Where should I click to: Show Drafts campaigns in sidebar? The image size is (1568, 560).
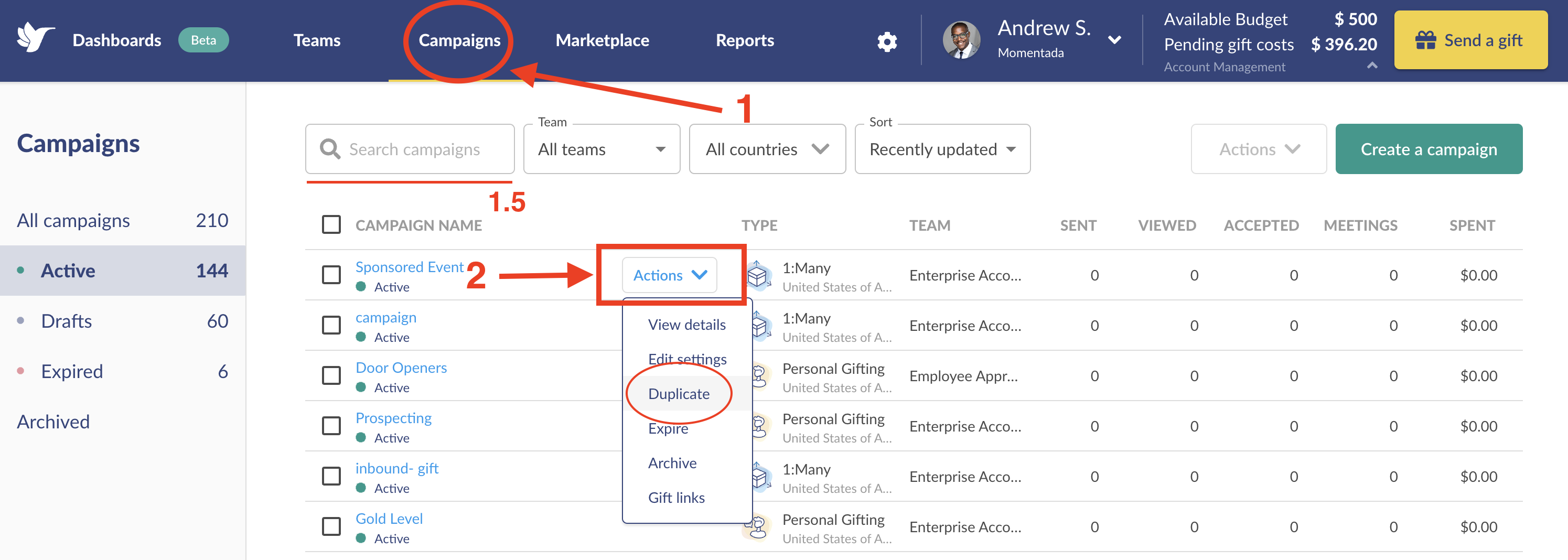point(122,321)
